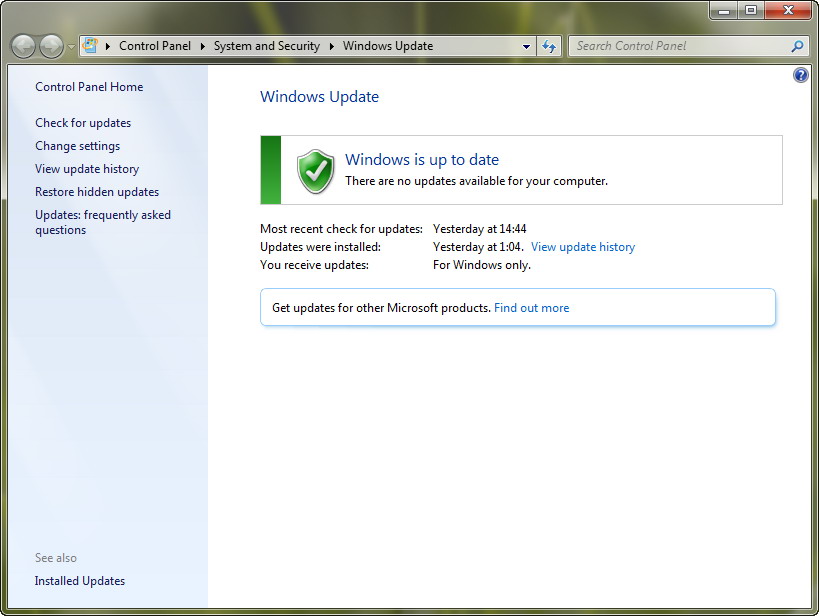This screenshot has width=819, height=616.
Task: Expand the arrow before Control Panel breadcrumb
Action: (x=108, y=46)
